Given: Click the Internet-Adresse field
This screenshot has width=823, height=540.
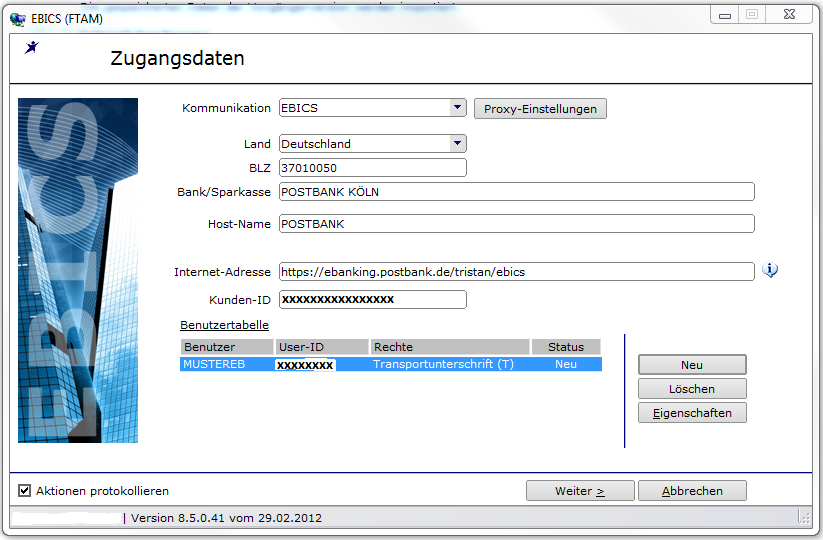Looking at the screenshot, I should pyautogui.click(x=516, y=271).
